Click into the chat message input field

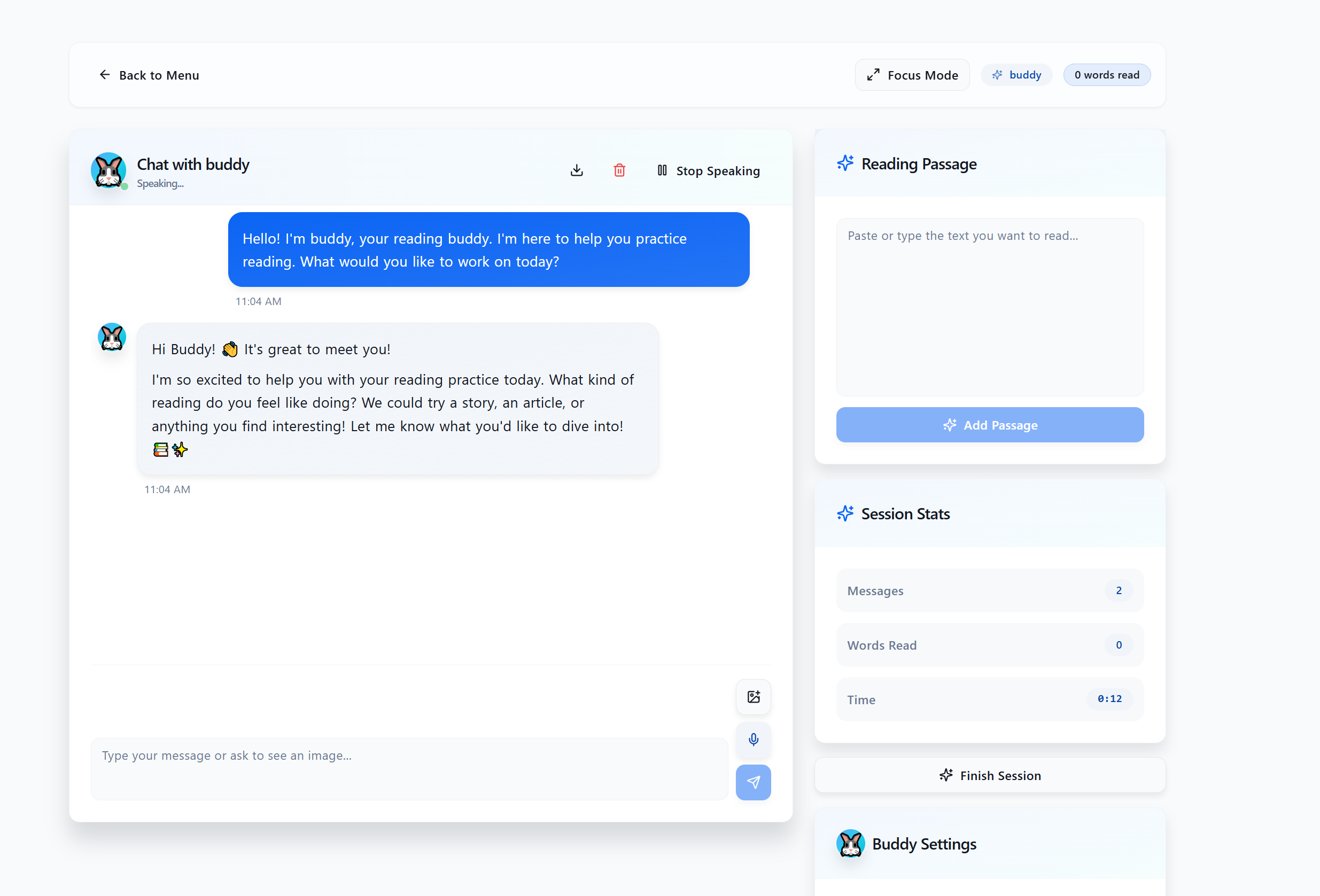tap(409, 768)
